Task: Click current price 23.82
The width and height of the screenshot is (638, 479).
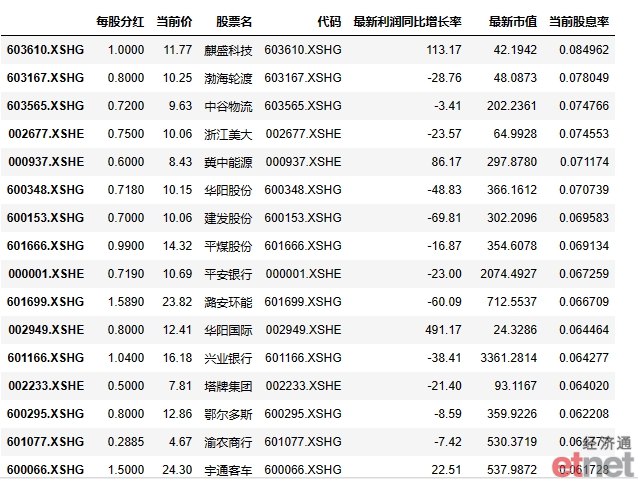Action: [177, 302]
